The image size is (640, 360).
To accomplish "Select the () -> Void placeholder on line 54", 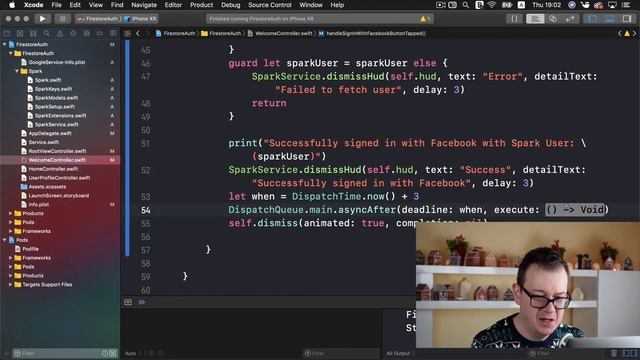I will (576, 210).
